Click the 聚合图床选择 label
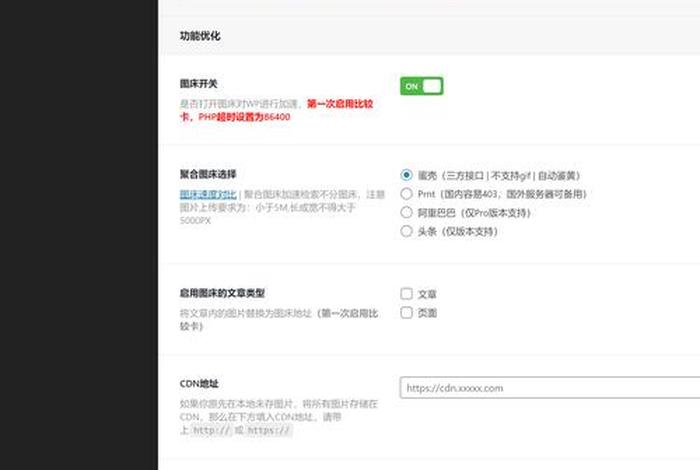 [208, 174]
